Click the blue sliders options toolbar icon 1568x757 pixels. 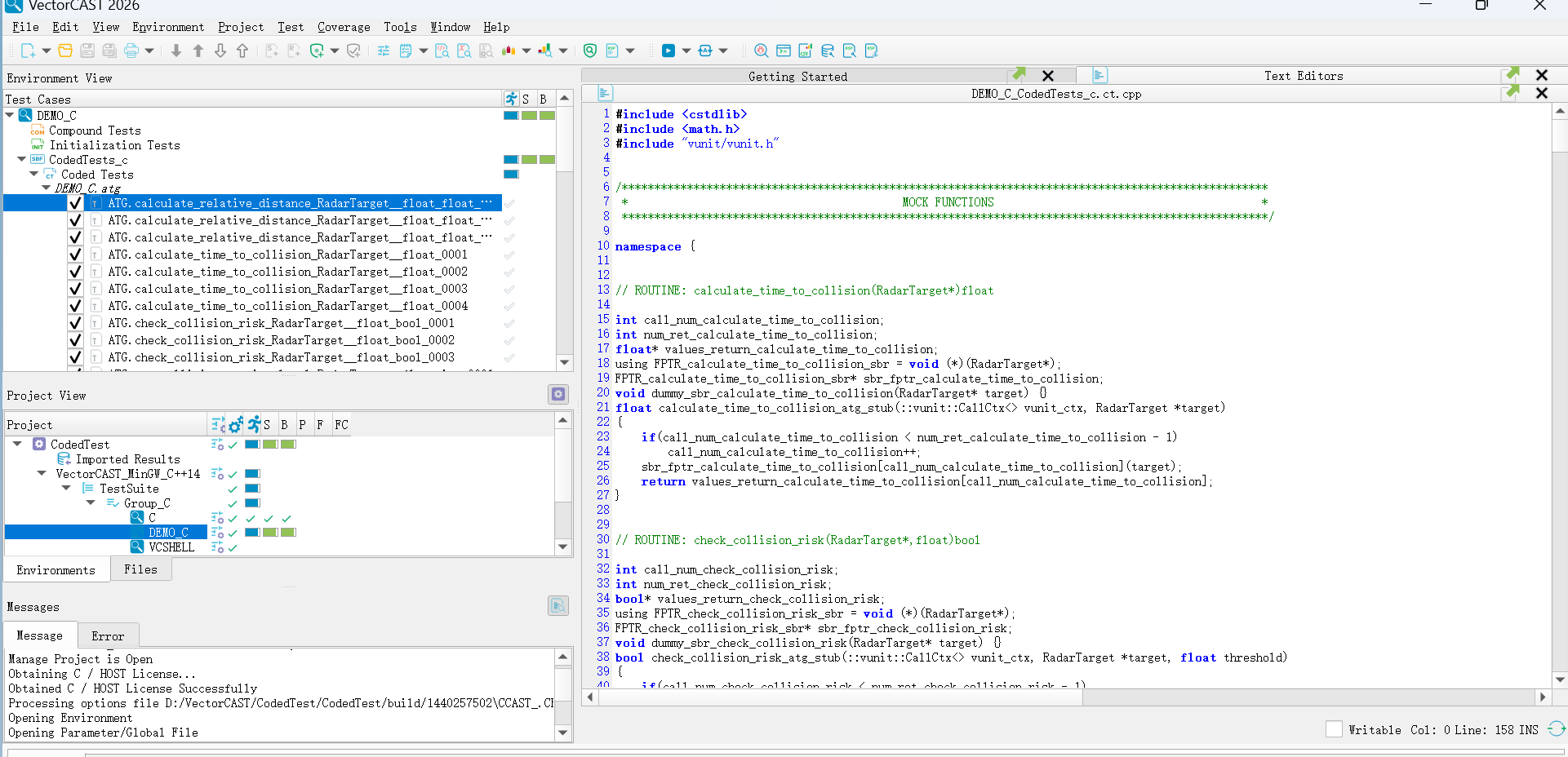point(384,51)
